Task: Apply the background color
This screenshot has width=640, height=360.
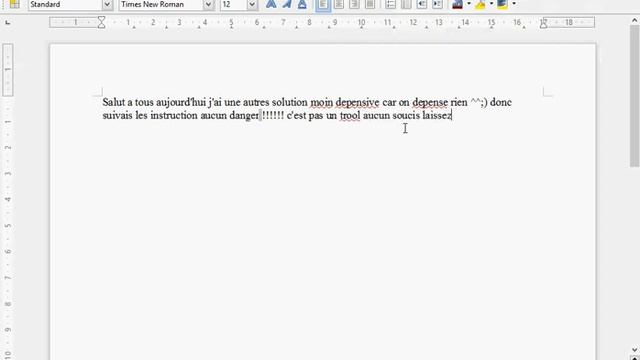Action: coord(502,4)
